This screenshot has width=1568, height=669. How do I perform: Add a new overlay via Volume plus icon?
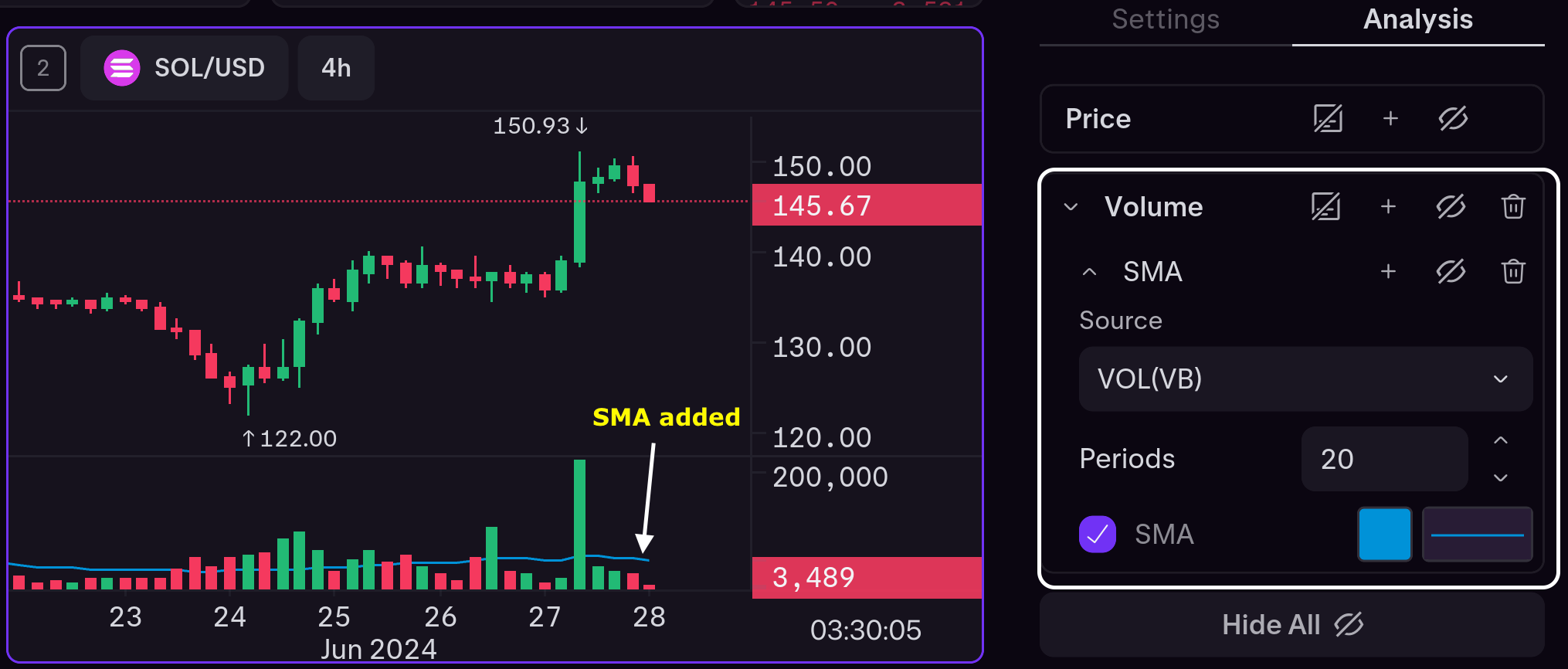[1388, 206]
